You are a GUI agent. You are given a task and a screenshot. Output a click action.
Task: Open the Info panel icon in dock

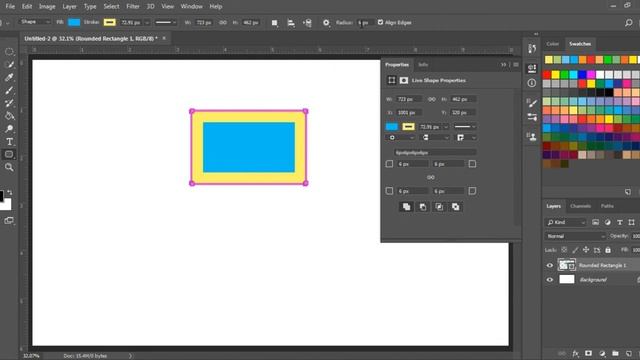tap(532, 83)
